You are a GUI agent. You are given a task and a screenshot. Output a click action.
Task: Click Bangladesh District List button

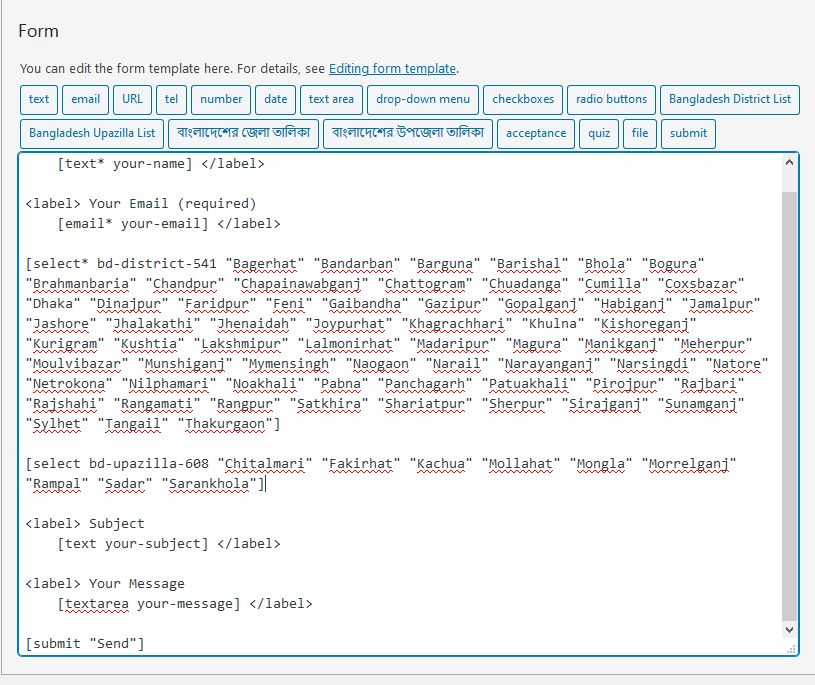coord(730,99)
